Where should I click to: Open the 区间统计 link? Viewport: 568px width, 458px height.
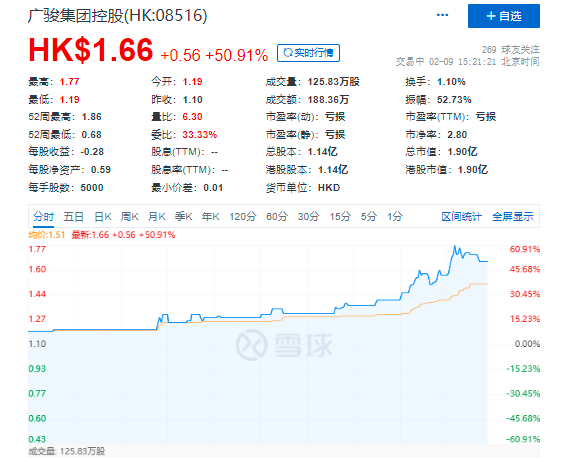pos(462,217)
